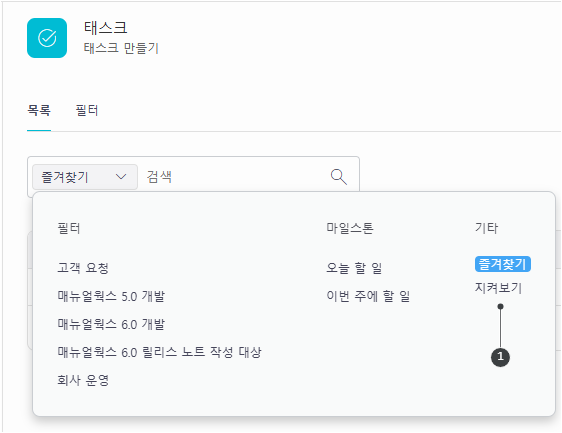Click the numbered callout marker 1
This screenshot has width=562, height=433.
click(500, 357)
